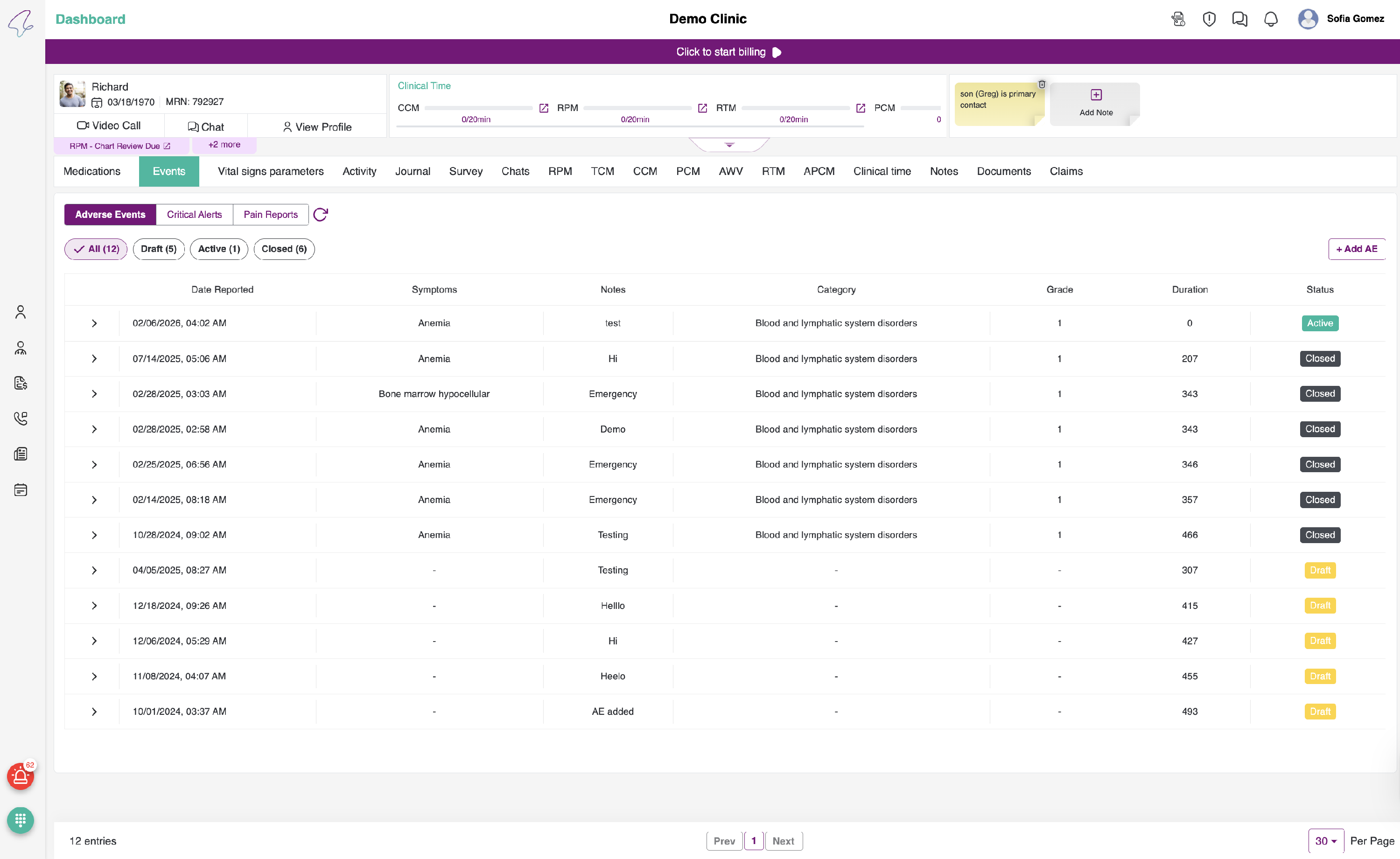Click the red alarm bell with the 62 badge

click(21, 776)
